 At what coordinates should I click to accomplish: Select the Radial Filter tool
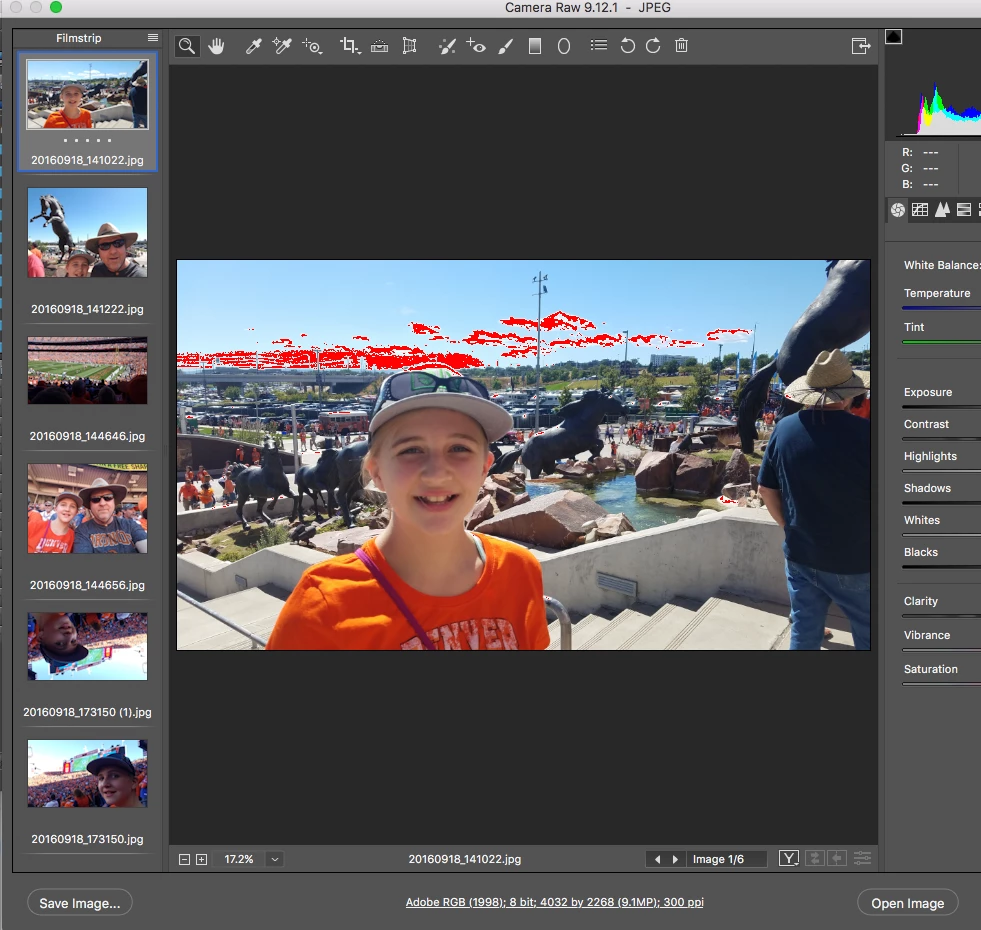coord(564,46)
